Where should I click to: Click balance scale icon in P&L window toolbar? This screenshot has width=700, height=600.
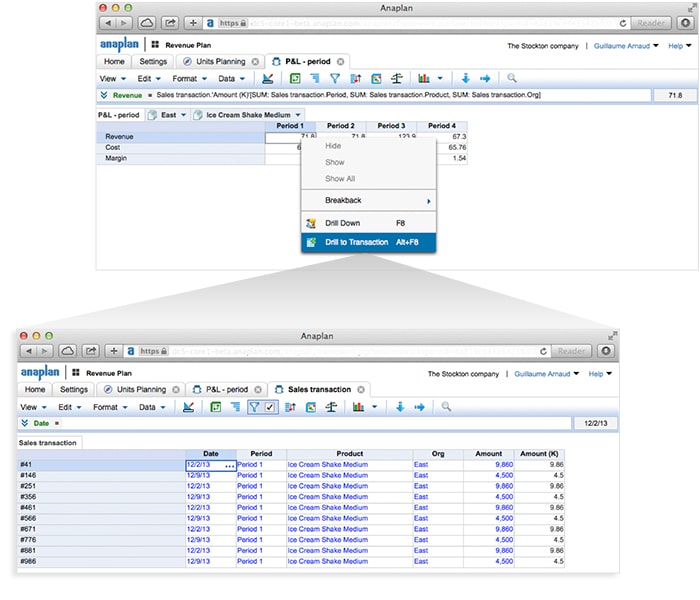tap(396, 79)
